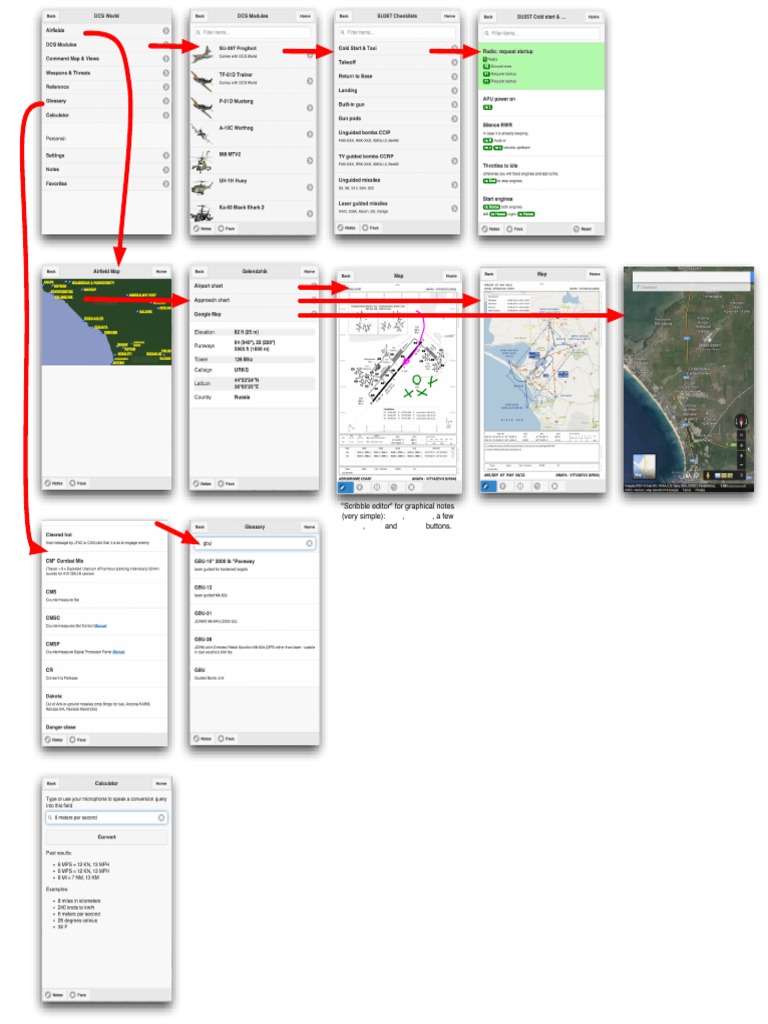Screen dimensions: 768x1024
Task: Open TV guided bombs CCRP checklist
Action: coord(396,160)
